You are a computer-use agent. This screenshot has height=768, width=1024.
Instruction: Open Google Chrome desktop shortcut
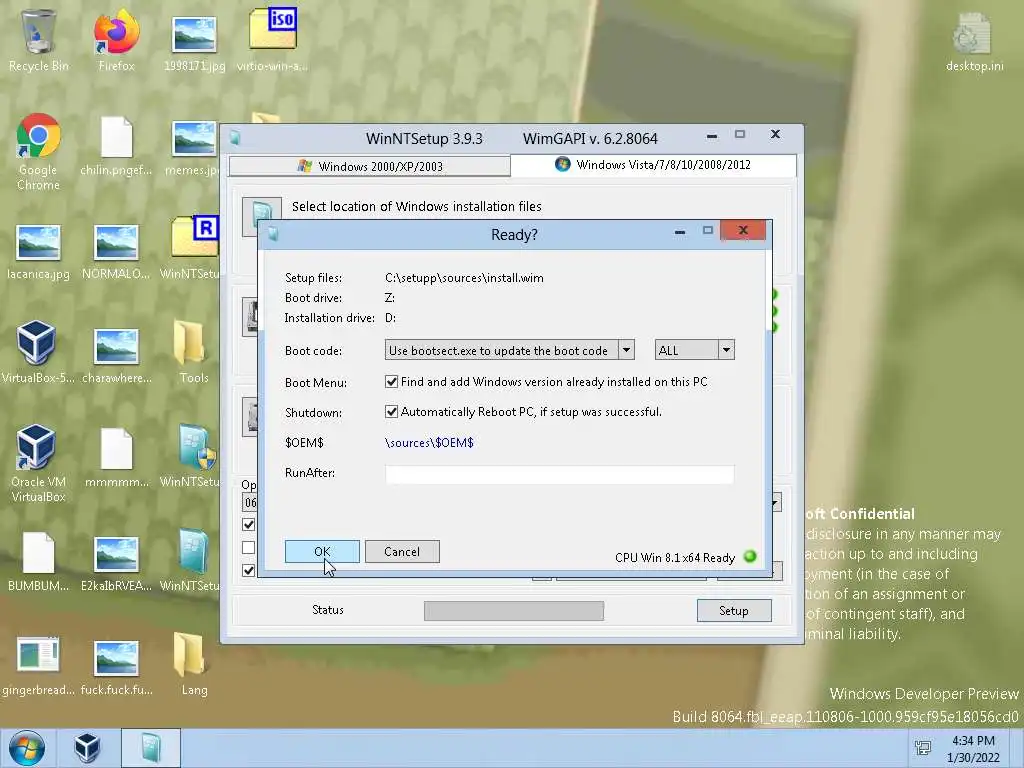pyautogui.click(x=38, y=152)
